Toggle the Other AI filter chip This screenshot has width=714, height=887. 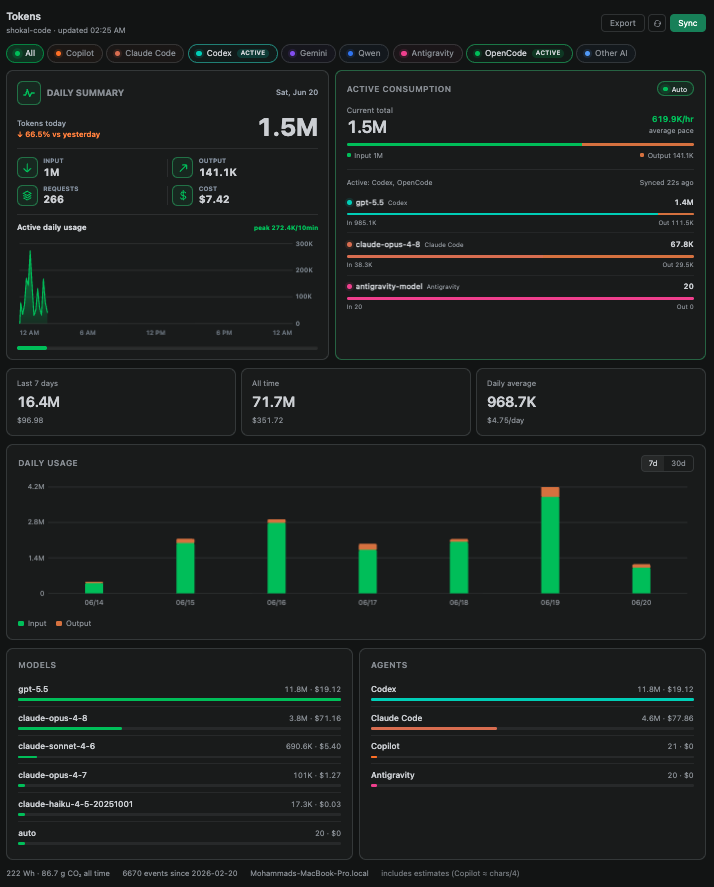606,53
